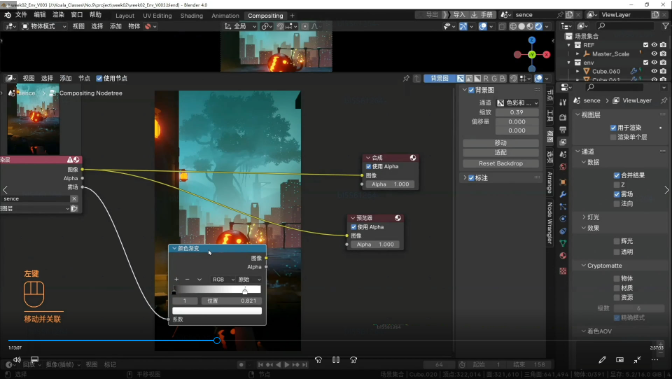Switch to the Shading workspace tab
The height and width of the screenshot is (379, 672).
[x=192, y=16]
